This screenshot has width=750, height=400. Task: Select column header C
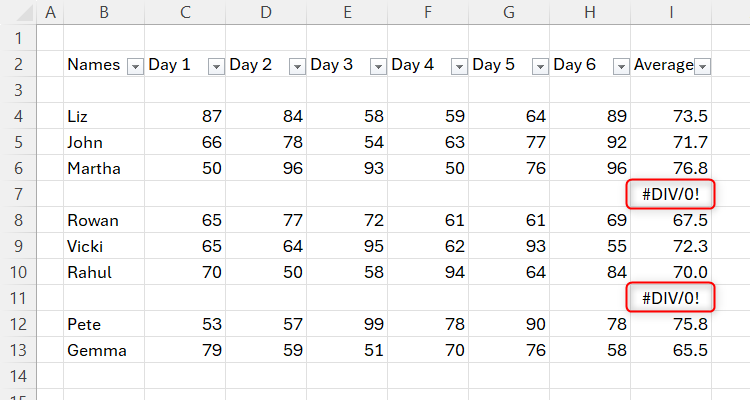coord(185,12)
